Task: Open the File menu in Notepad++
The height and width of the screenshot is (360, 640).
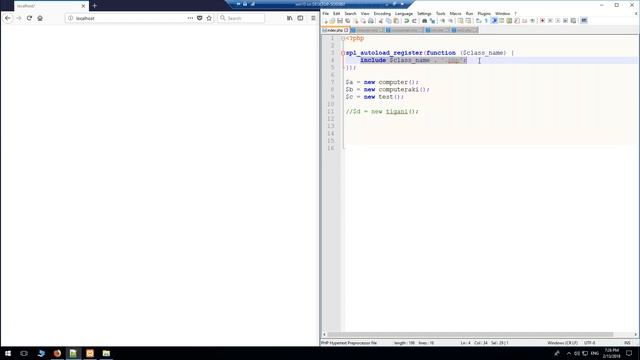Action: tap(325, 13)
